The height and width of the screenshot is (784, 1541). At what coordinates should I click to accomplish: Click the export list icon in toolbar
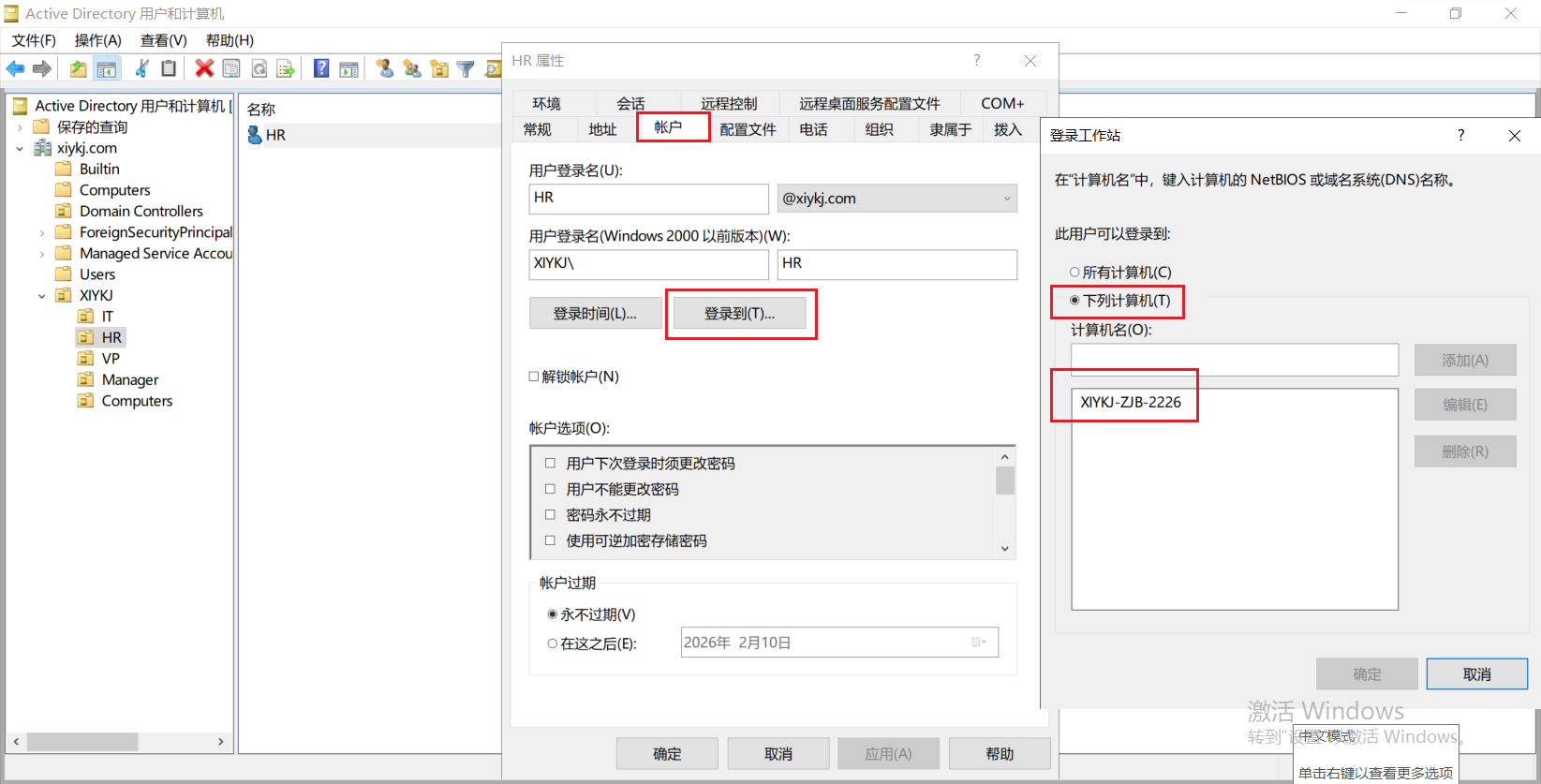[286, 68]
